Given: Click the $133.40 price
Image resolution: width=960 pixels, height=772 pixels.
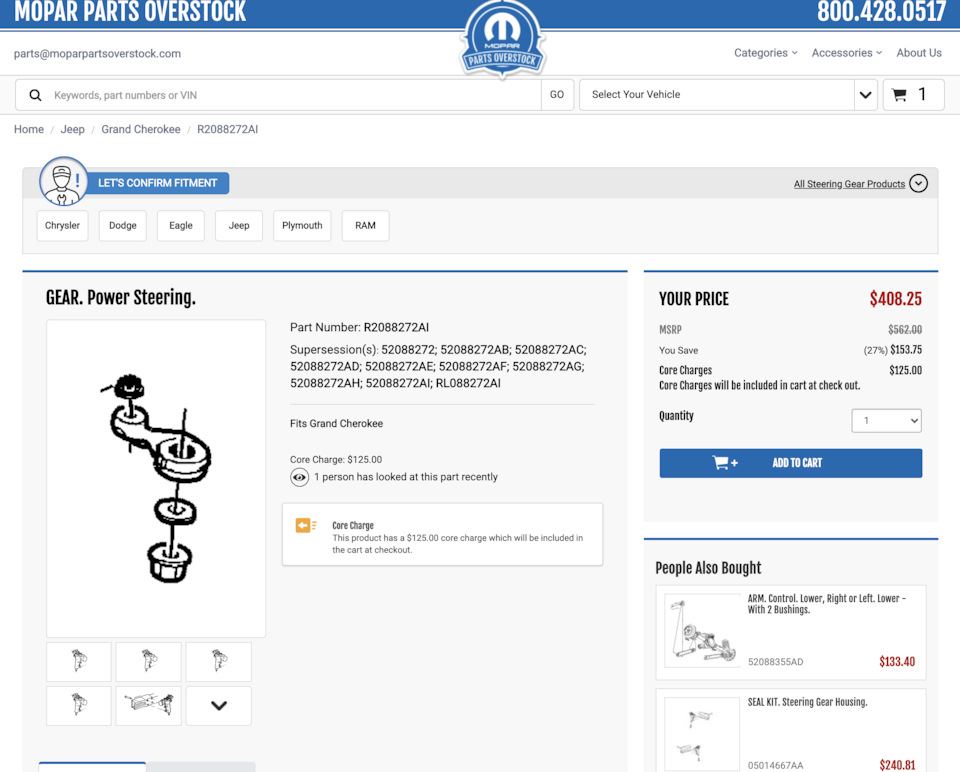Looking at the screenshot, I should pos(897,661).
